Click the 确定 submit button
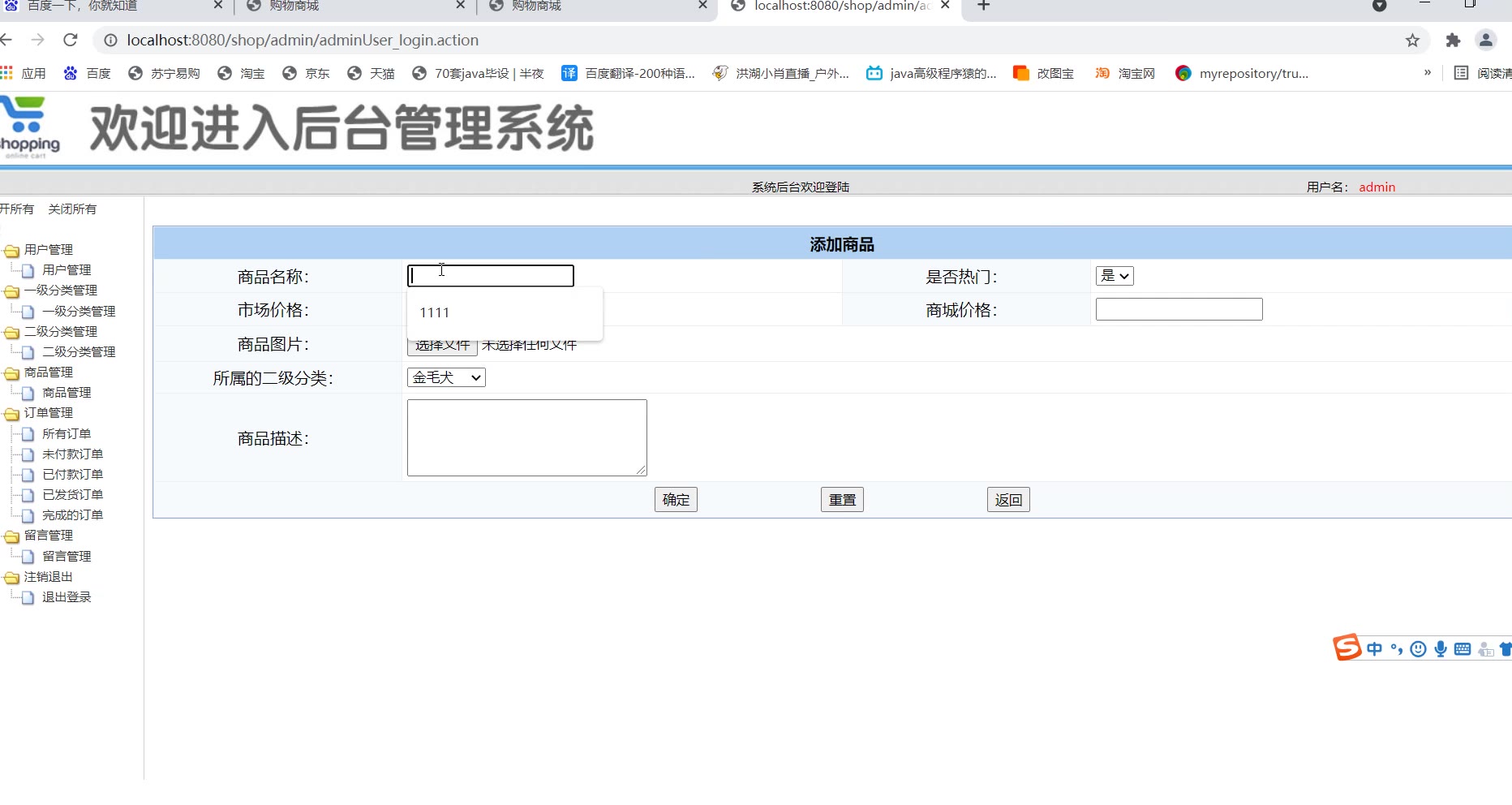Image resolution: width=1512 pixels, height=805 pixels. (676, 500)
